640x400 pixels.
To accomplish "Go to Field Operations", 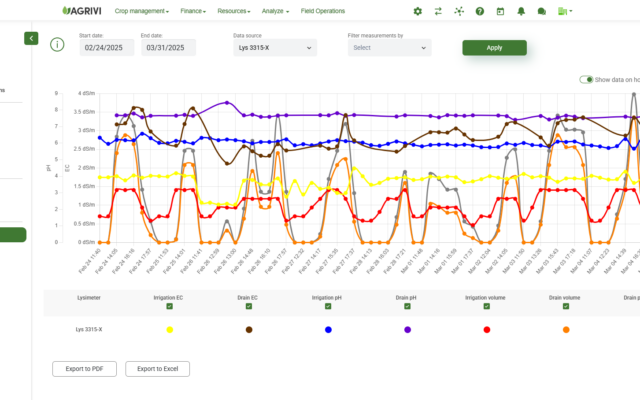I will [323, 11].
